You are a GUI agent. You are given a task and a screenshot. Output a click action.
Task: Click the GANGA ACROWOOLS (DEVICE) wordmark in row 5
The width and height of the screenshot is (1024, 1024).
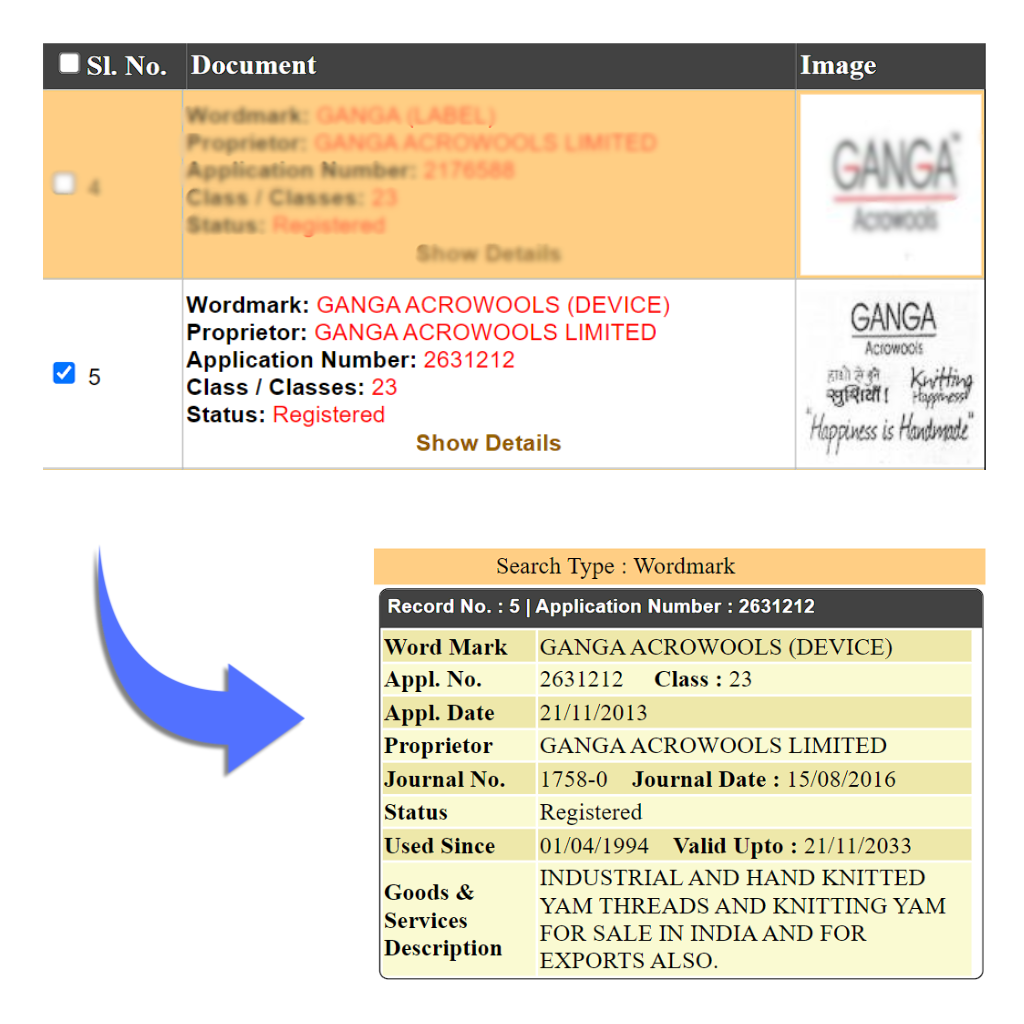click(x=493, y=305)
